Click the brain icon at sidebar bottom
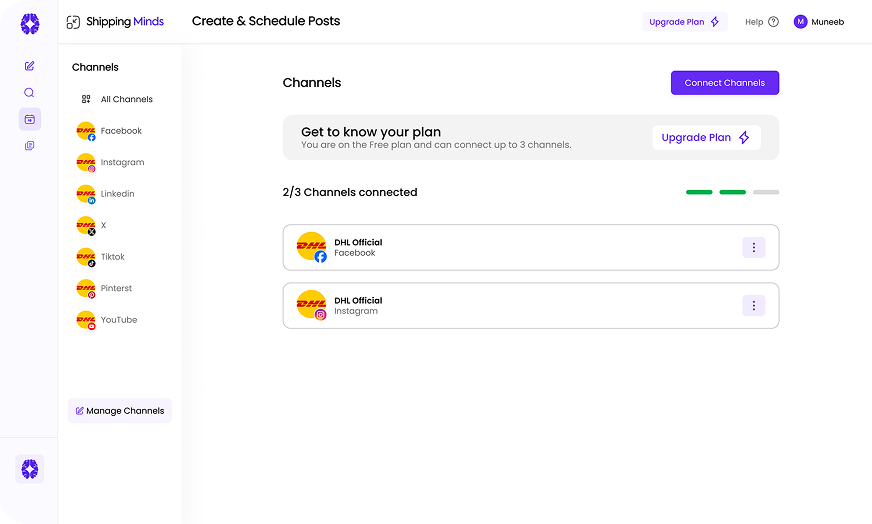 pos(30,468)
